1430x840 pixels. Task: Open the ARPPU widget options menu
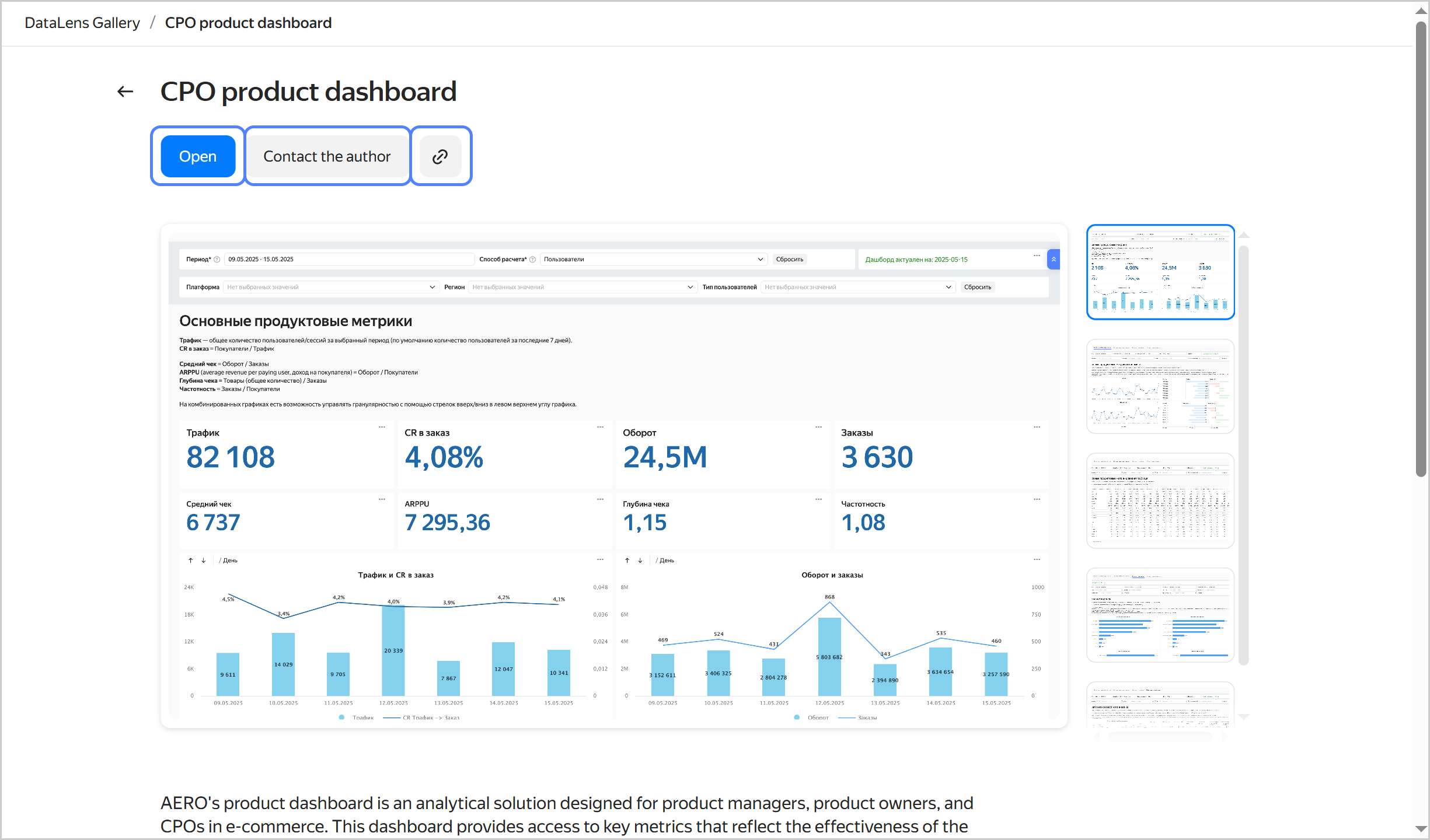pos(600,499)
